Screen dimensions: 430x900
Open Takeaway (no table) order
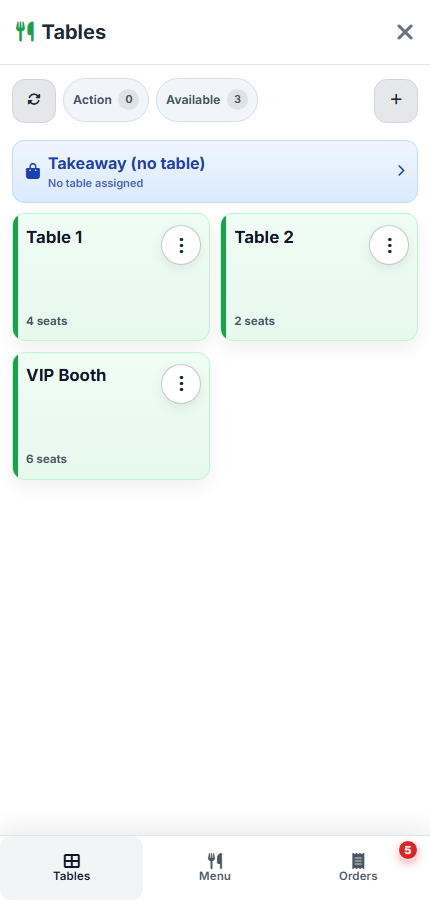click(x=215, y=172)
